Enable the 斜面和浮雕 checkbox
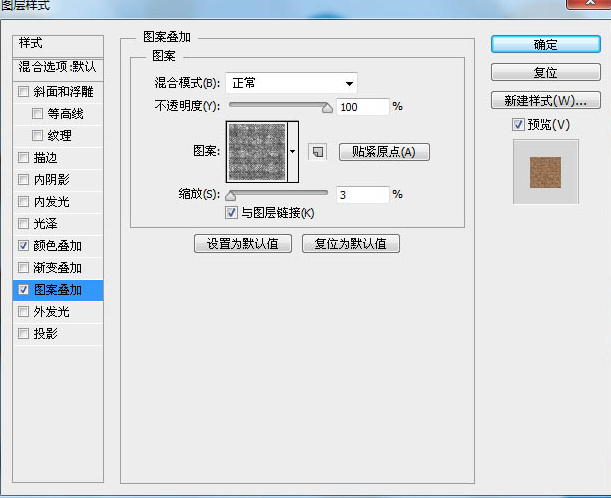This screenshot has width=611, height=498. (x=23, y=92)
